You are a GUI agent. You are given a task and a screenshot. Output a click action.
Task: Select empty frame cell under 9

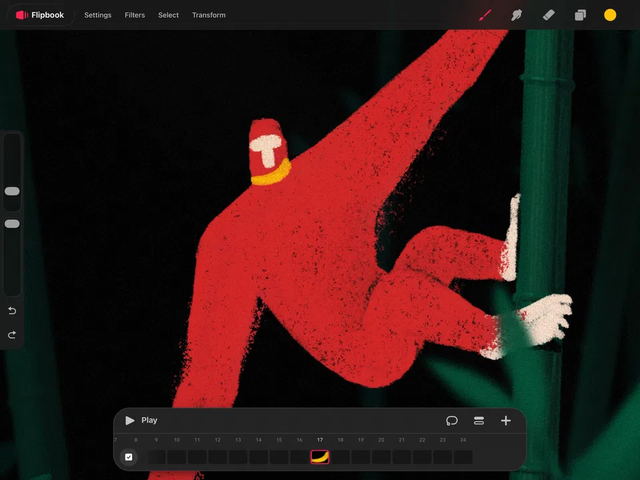[156, 457]
